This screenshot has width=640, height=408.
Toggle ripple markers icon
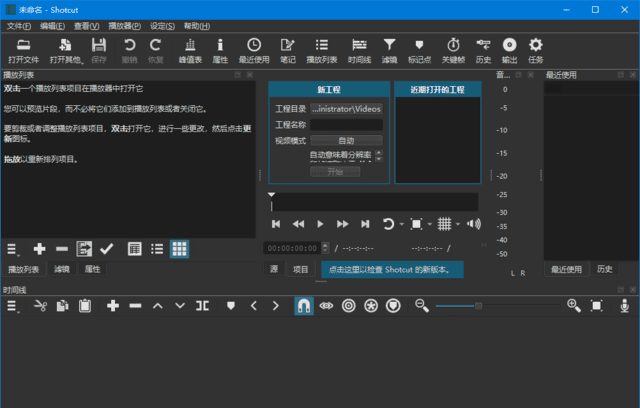(393, 306)
